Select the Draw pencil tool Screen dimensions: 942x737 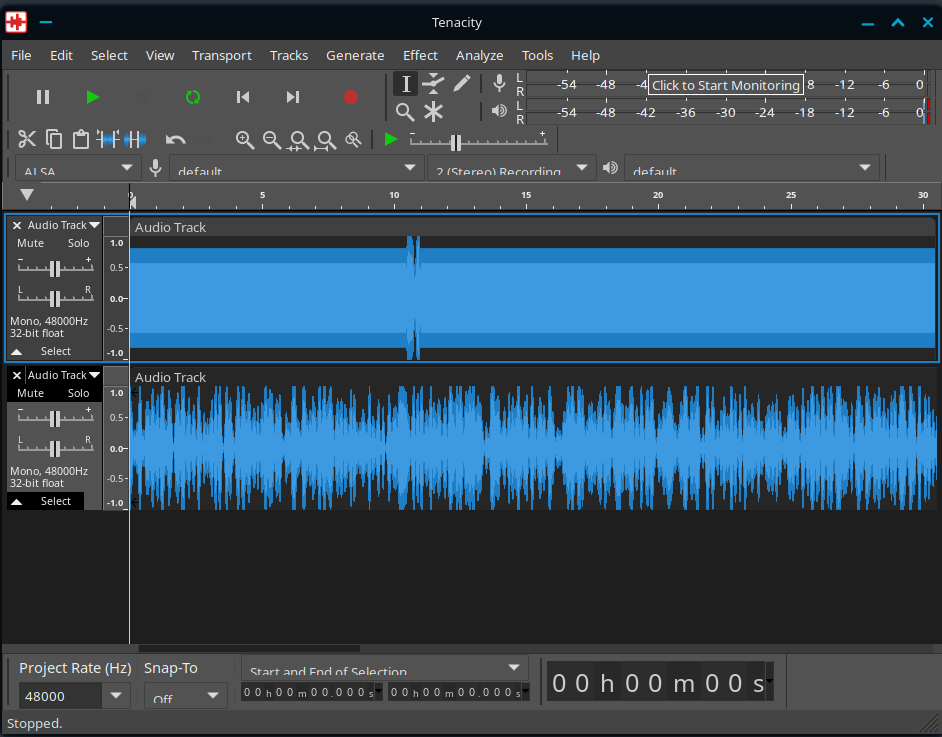461,83
